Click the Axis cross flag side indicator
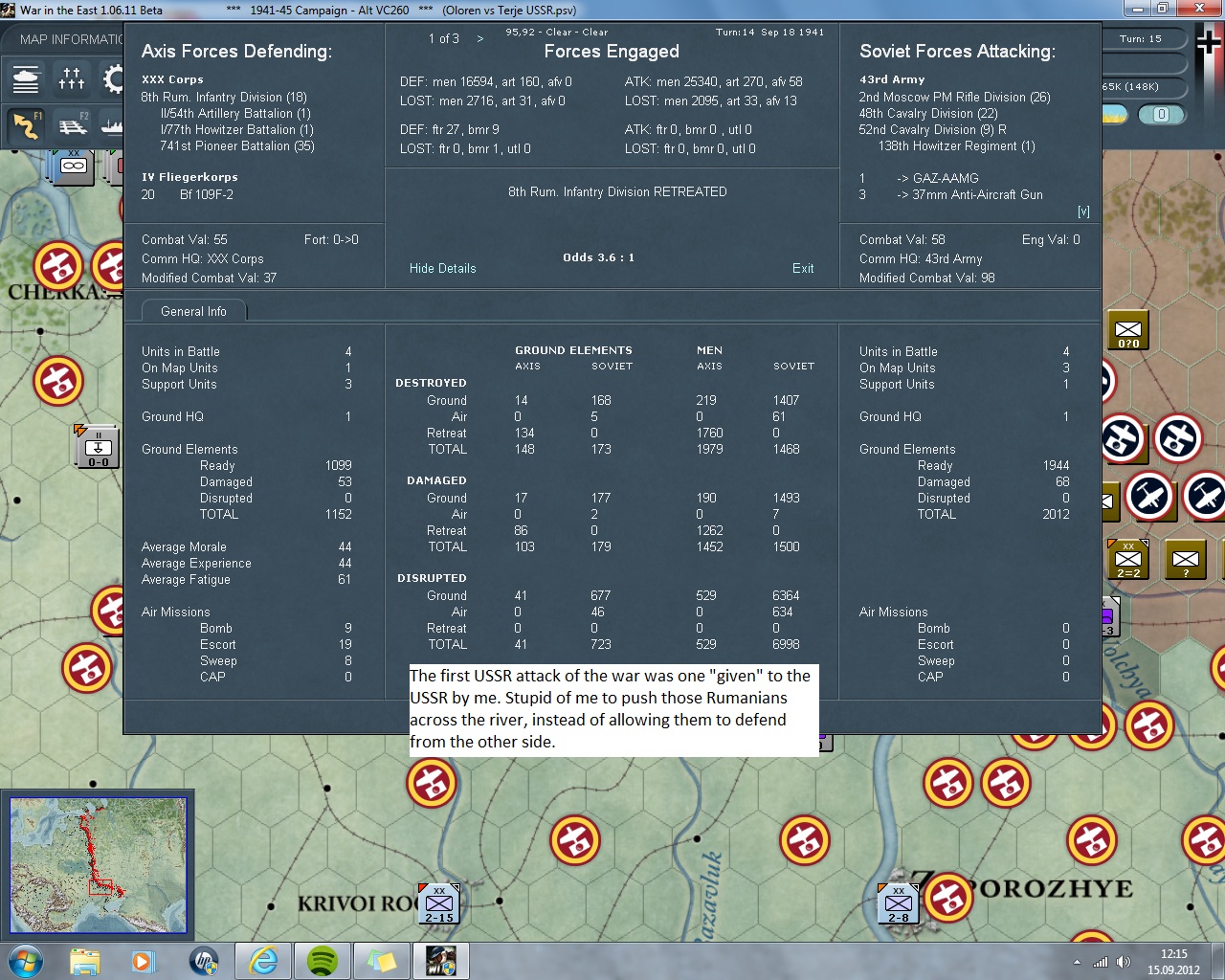Screen dimensions: 1225x980 click(1208, 41)
